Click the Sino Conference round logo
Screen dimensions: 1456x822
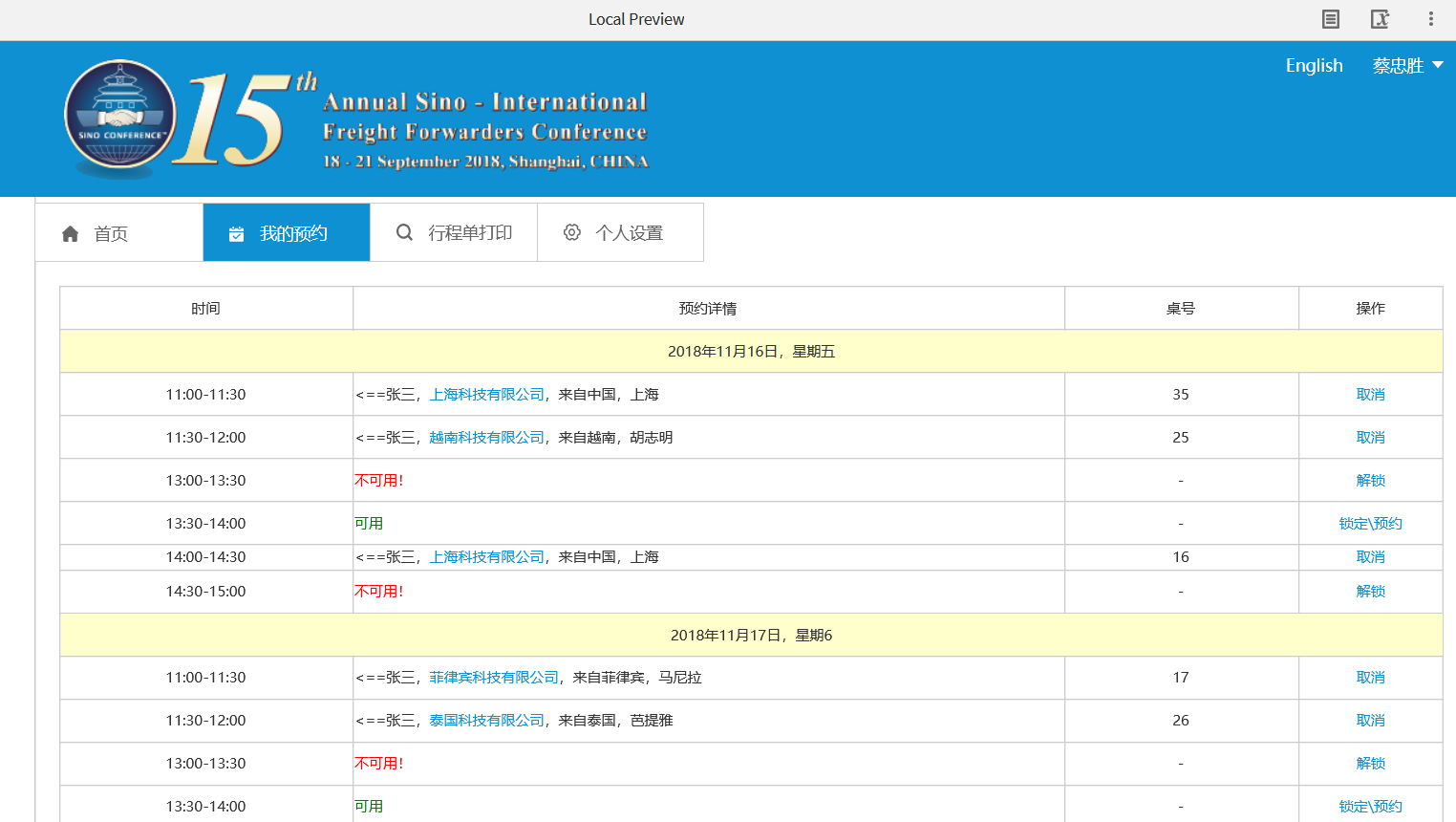click(x=120, y=116)
